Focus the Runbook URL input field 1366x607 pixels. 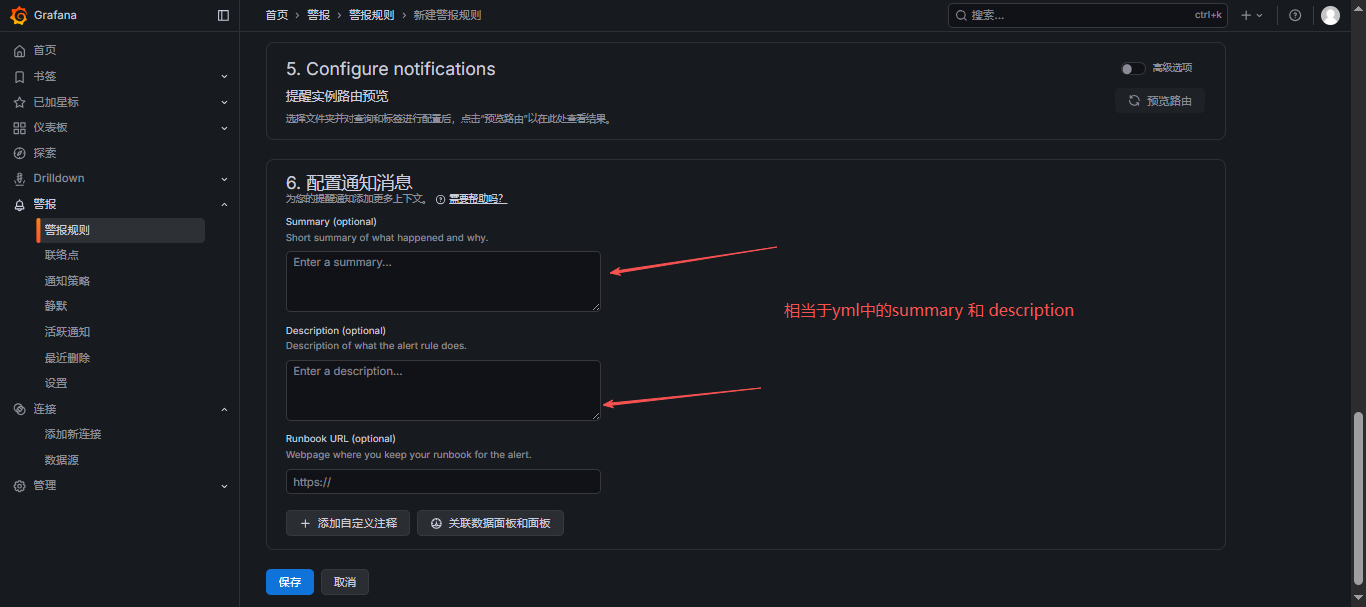click(443, 482)
